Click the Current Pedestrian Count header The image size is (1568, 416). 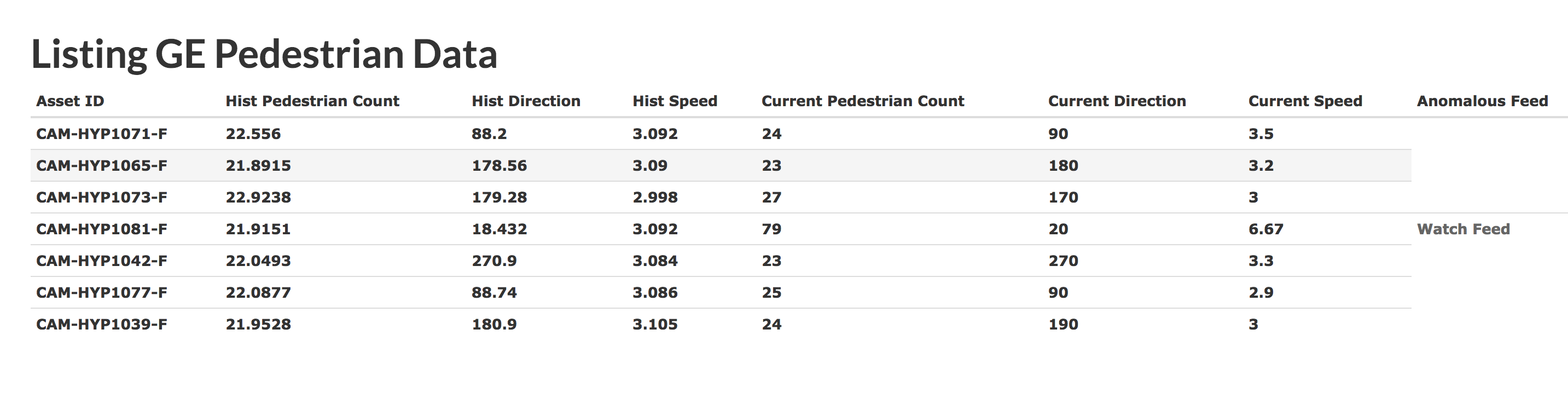pyautogui.click(x=863, y=101)
